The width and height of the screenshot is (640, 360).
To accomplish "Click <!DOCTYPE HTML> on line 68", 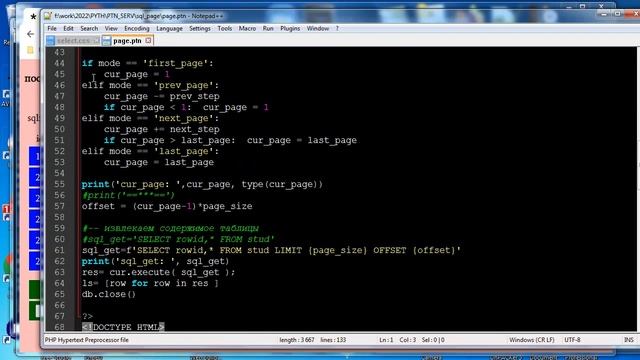I will pyautogui.click(x=123, y=327).
